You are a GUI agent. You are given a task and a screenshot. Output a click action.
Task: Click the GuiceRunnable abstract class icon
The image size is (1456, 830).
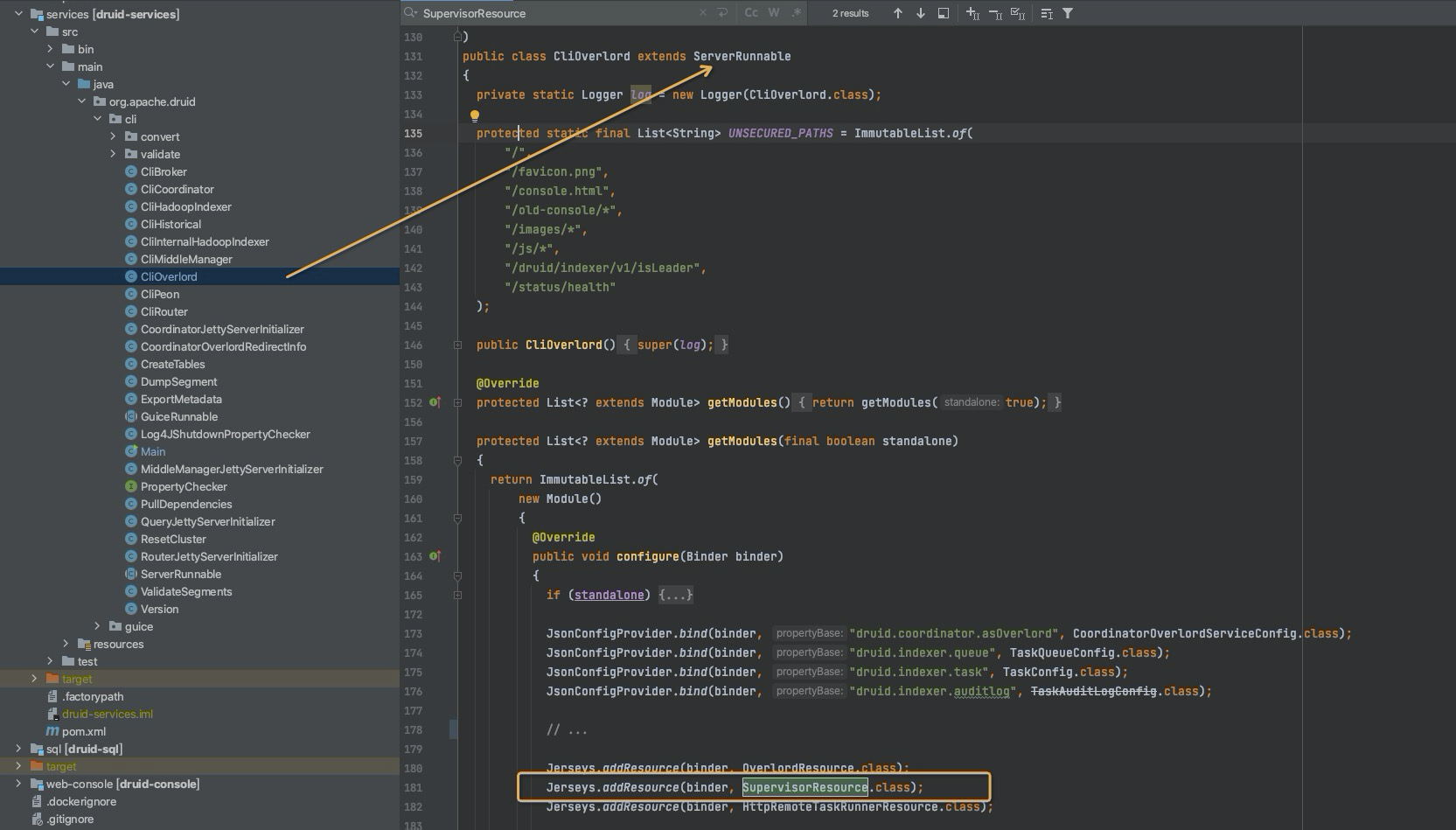[131, 416]
